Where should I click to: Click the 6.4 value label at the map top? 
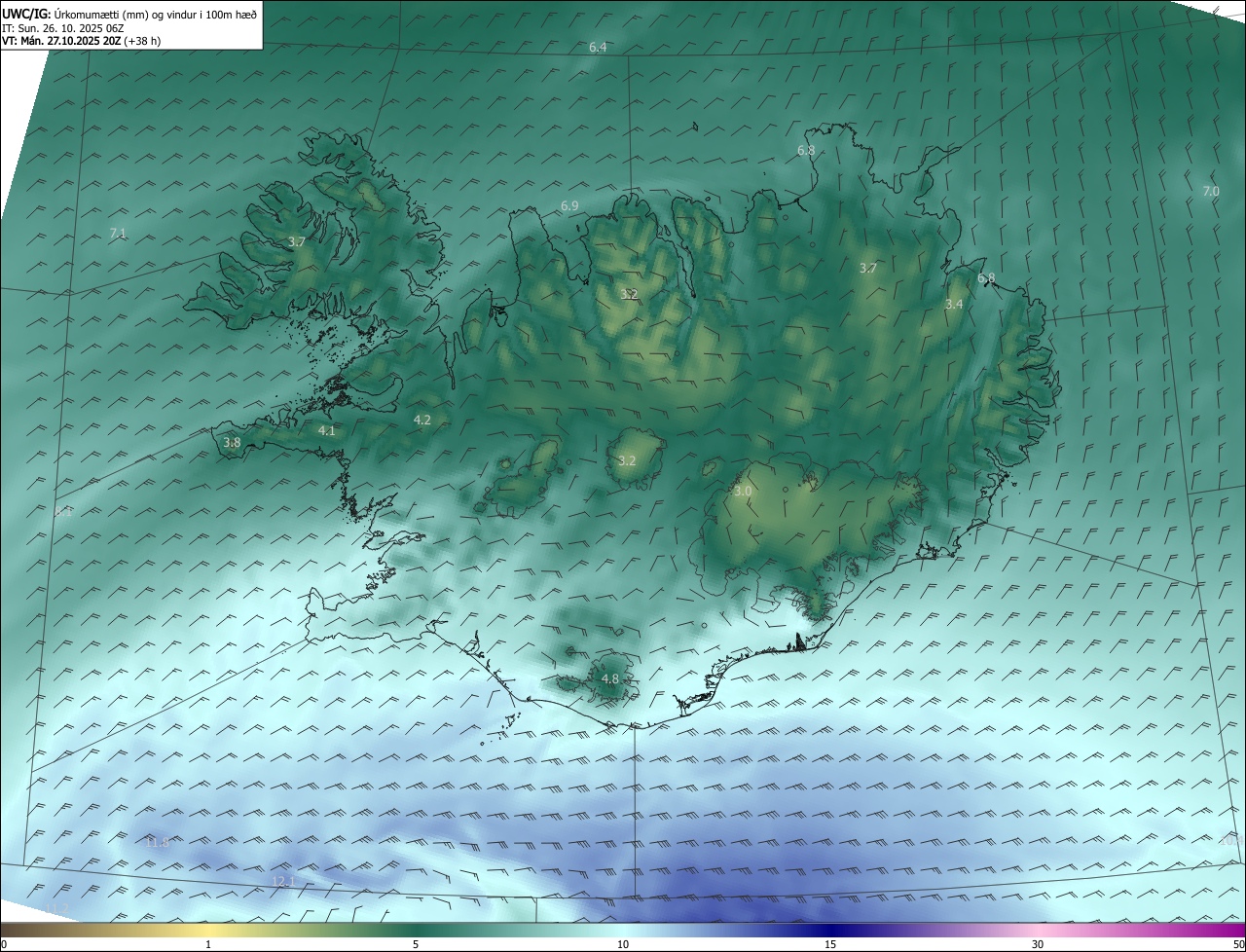pos(598,48)
